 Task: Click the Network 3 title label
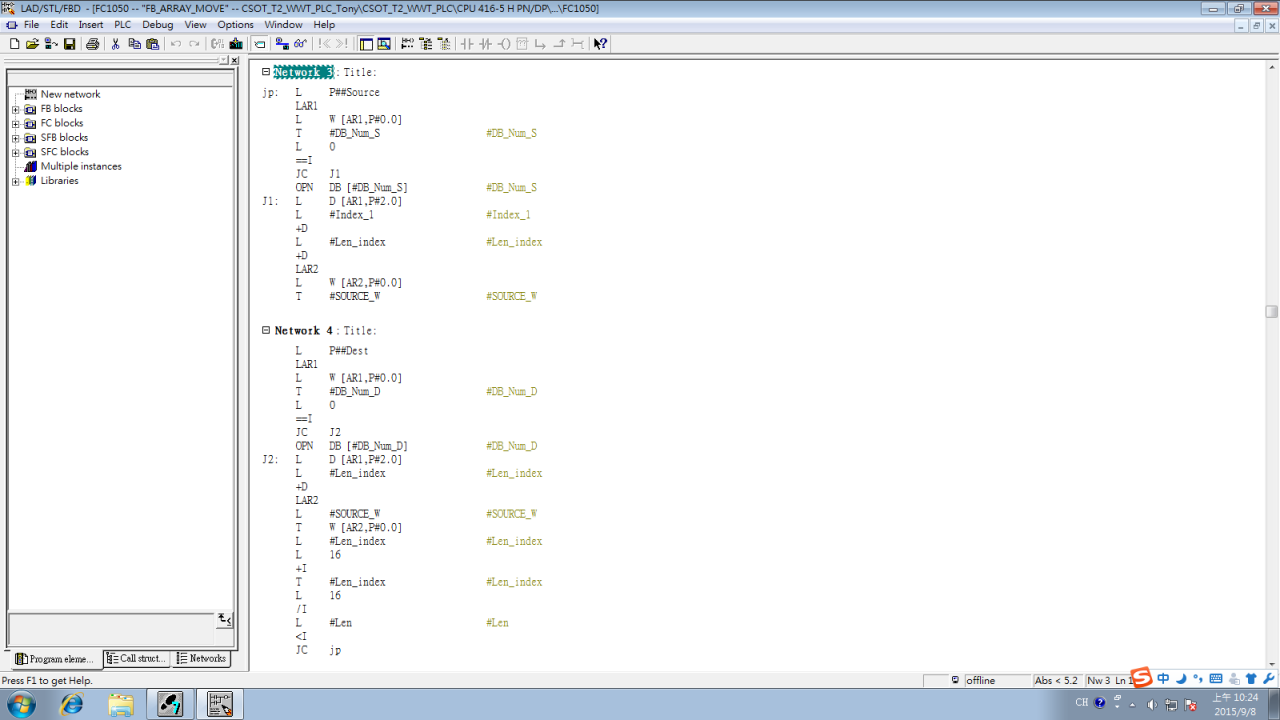pyautogui.click(x=303, y=72)
